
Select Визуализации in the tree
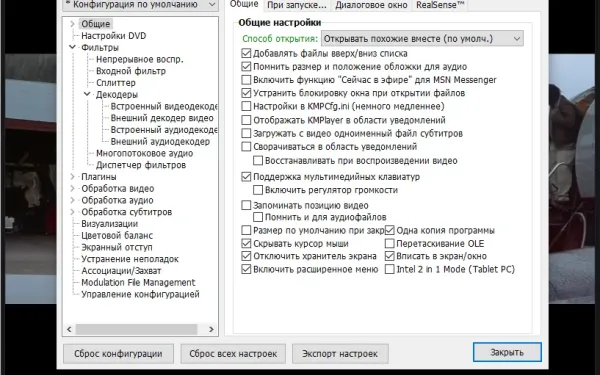[109, 224]
